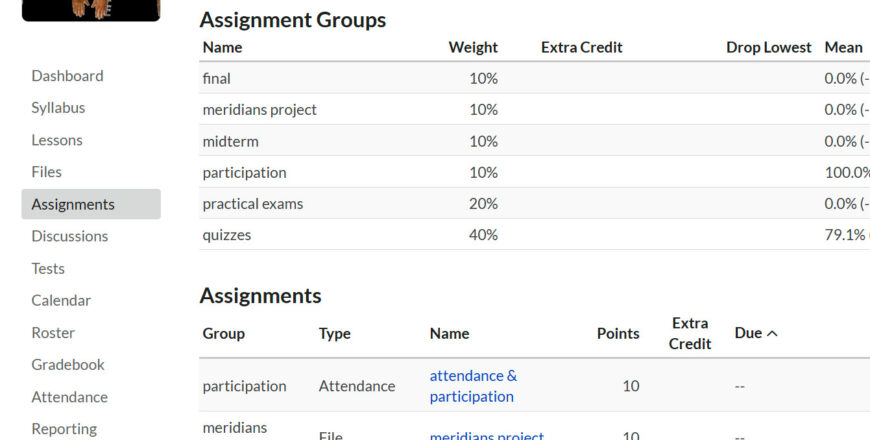This screenshot has height=440, width=870.
Task: Open the attendance & participation assignment
Action: pos(473,386)
